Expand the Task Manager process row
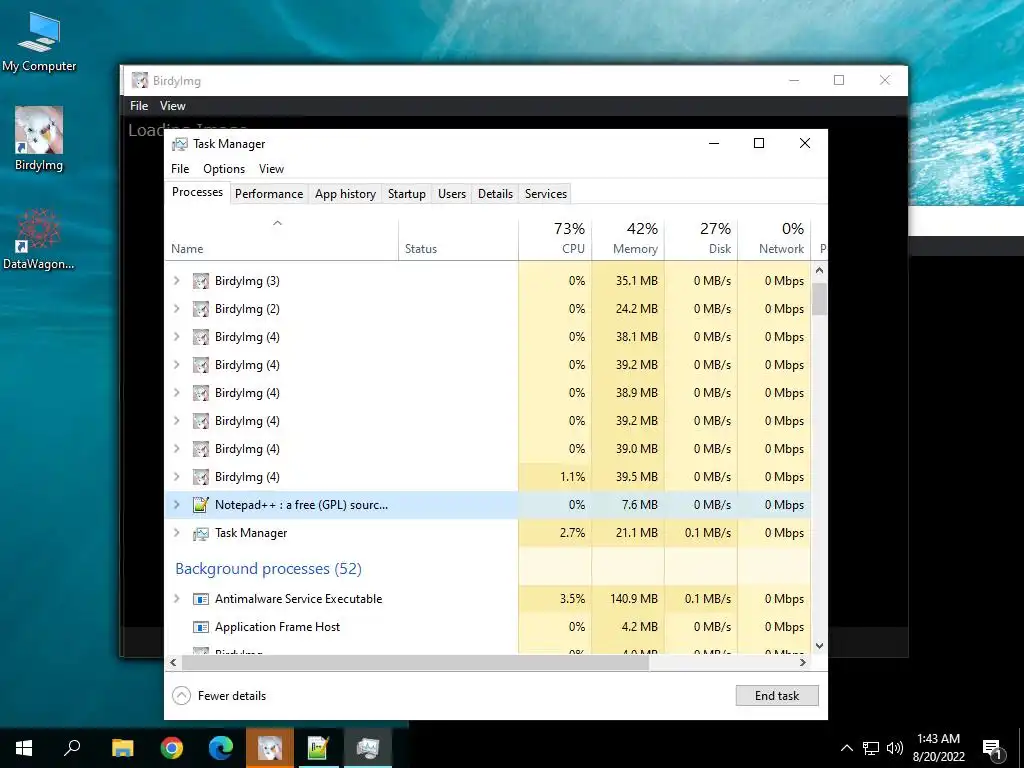1024x768 pixels. 176,533
